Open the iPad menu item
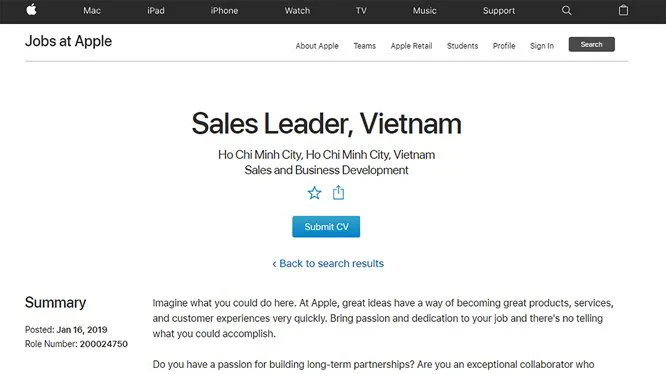Screen dimensions: 666x374 click(x=156, y=11)
